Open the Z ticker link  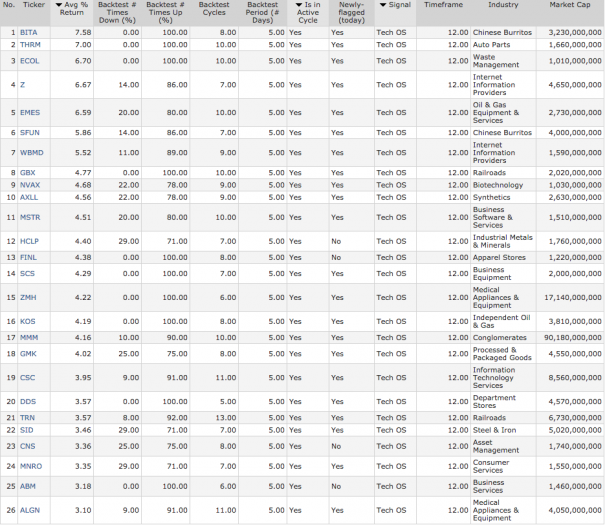point(22,85)
